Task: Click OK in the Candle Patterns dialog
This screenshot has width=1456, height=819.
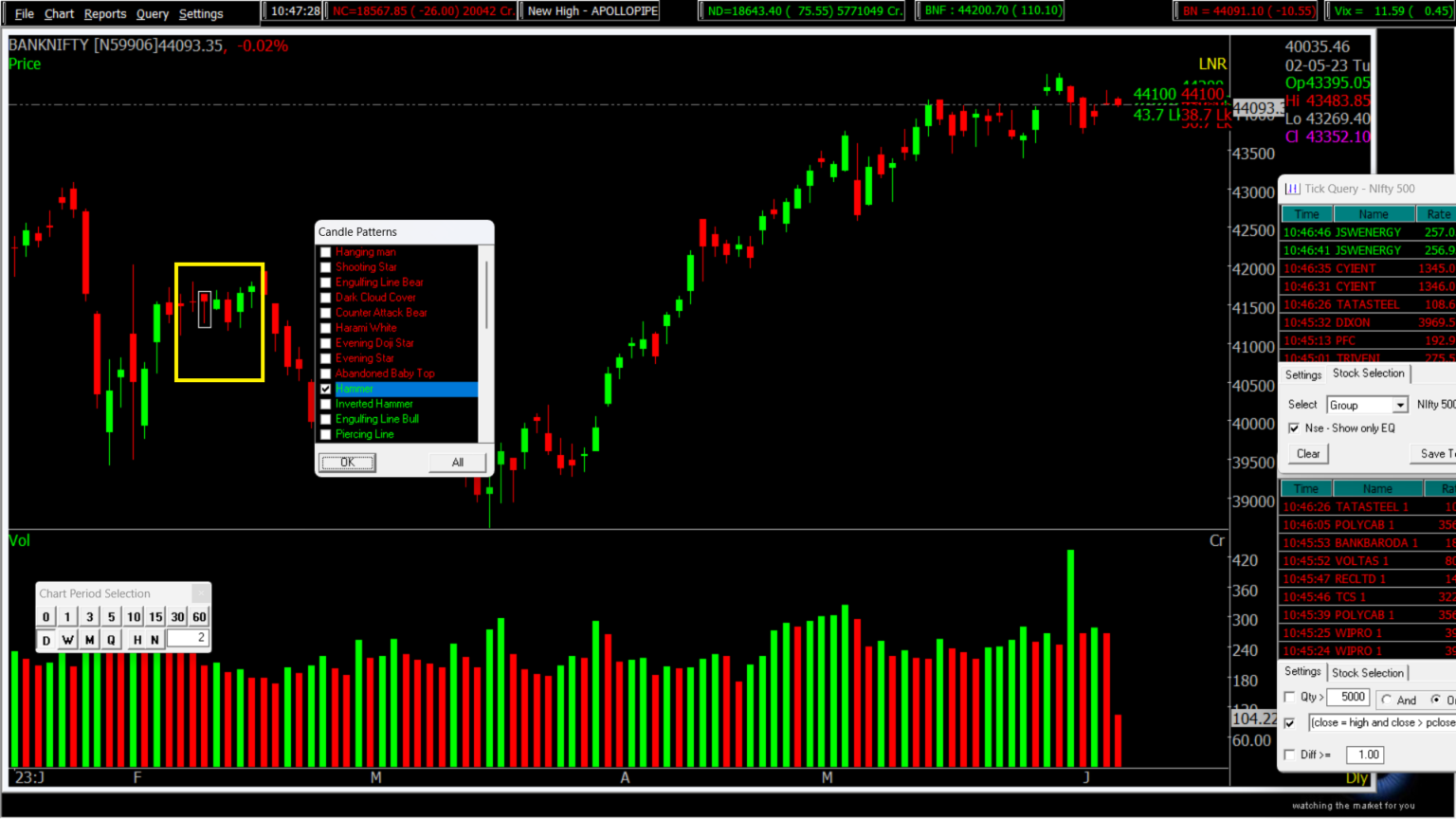Action: pyautogui.click(x=347, y=463)
